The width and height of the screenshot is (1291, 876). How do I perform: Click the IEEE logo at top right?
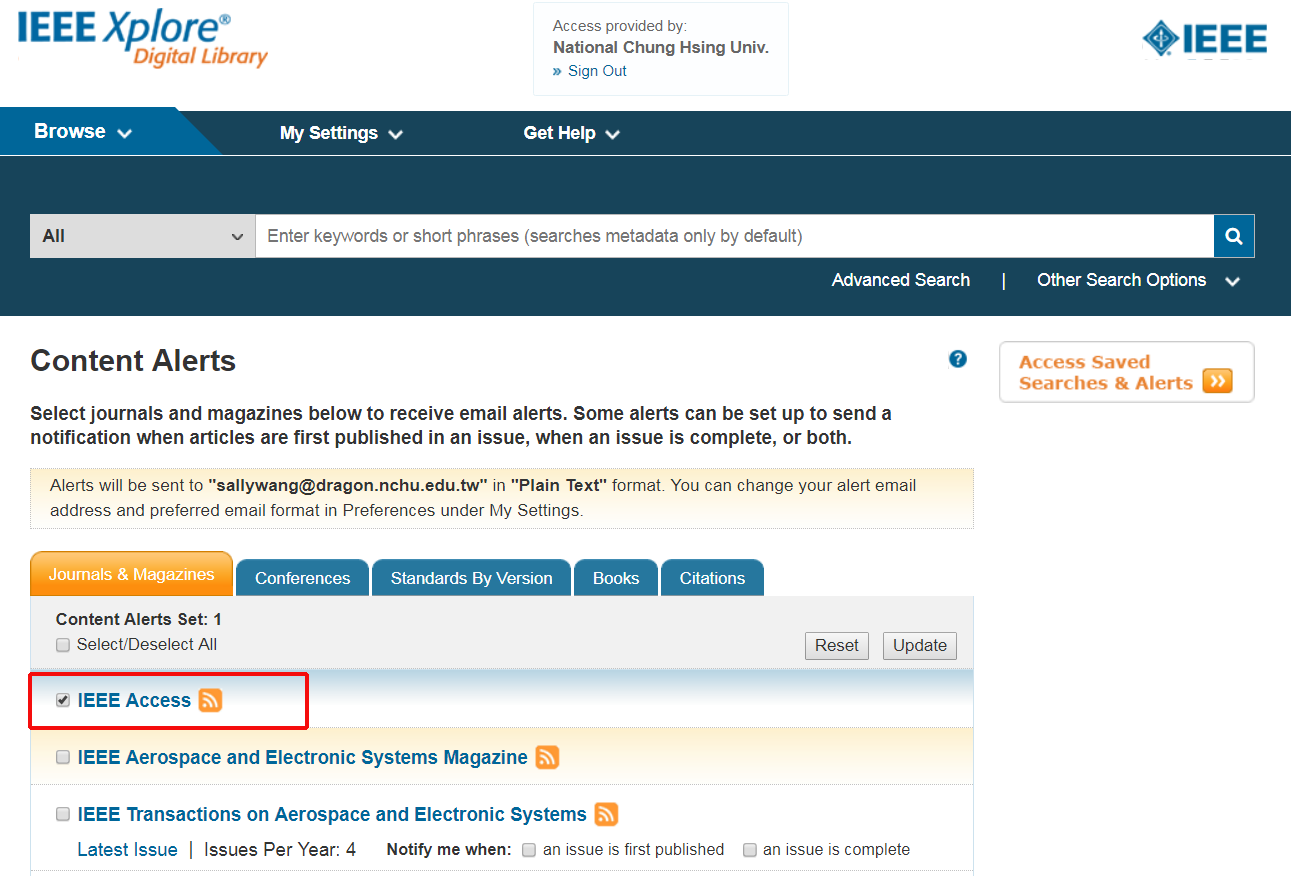point(1205,38)
